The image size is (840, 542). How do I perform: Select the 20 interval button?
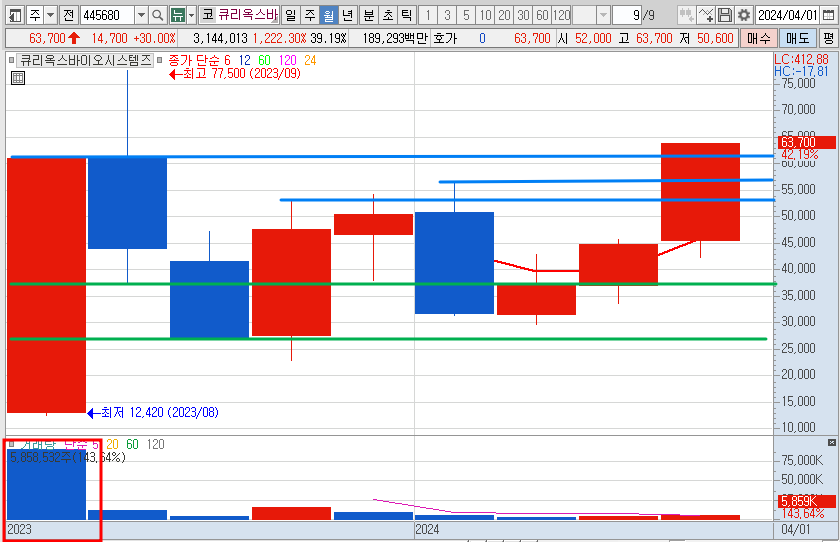pos(504,15)
